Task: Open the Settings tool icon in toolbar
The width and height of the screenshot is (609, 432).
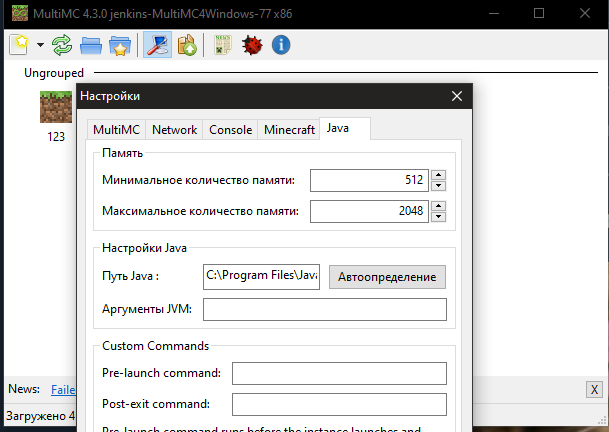Action: [x=157, y=45]
